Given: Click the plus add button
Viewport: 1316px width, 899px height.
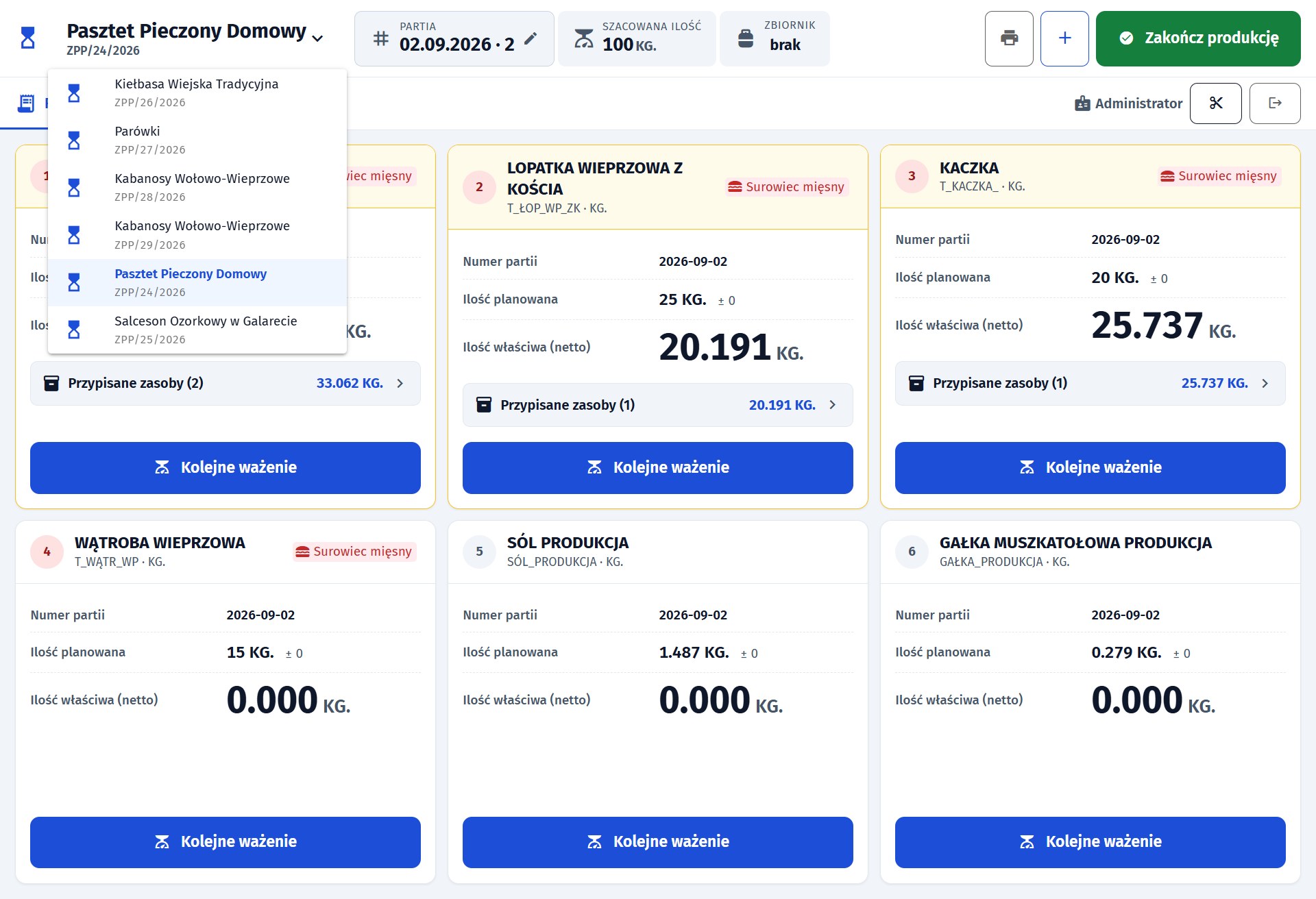Looking at the screenshot, I should [1064, 38].
